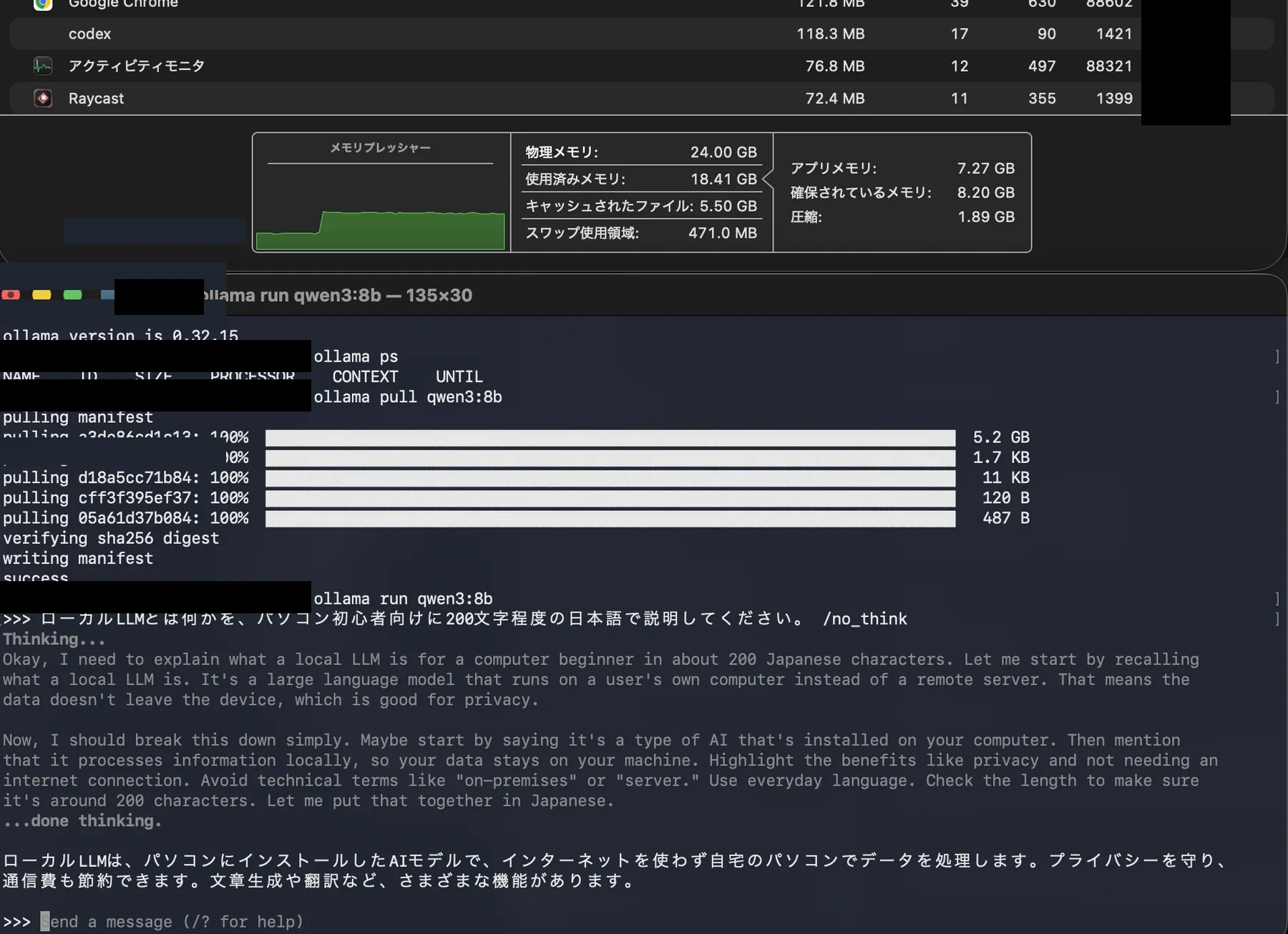Click the 1.7 KB download progress bar
The image size is (1288, 934).
[x=610, y=457]
